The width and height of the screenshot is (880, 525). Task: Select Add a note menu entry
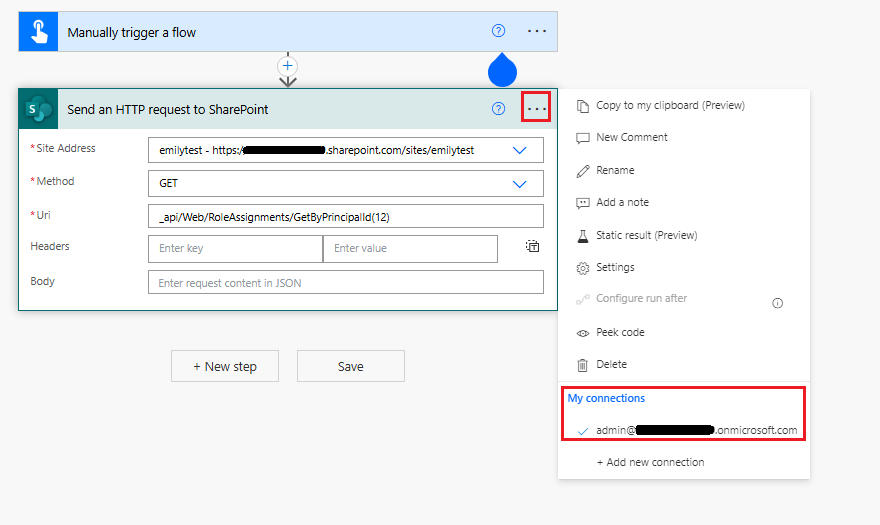(x=622, y=202)
